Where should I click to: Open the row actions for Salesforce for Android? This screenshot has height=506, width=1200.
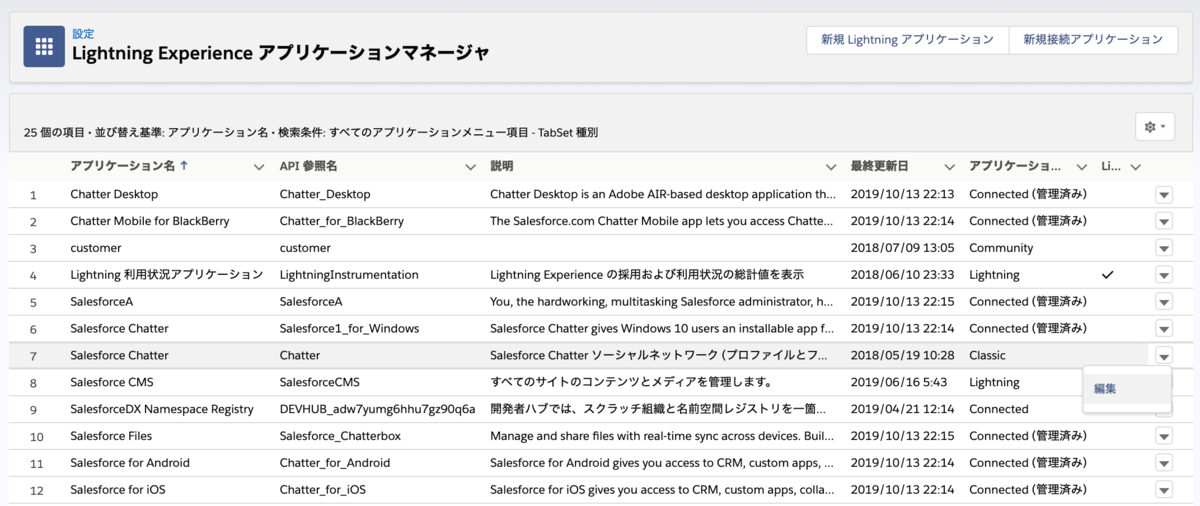(x=1164, y=463)
